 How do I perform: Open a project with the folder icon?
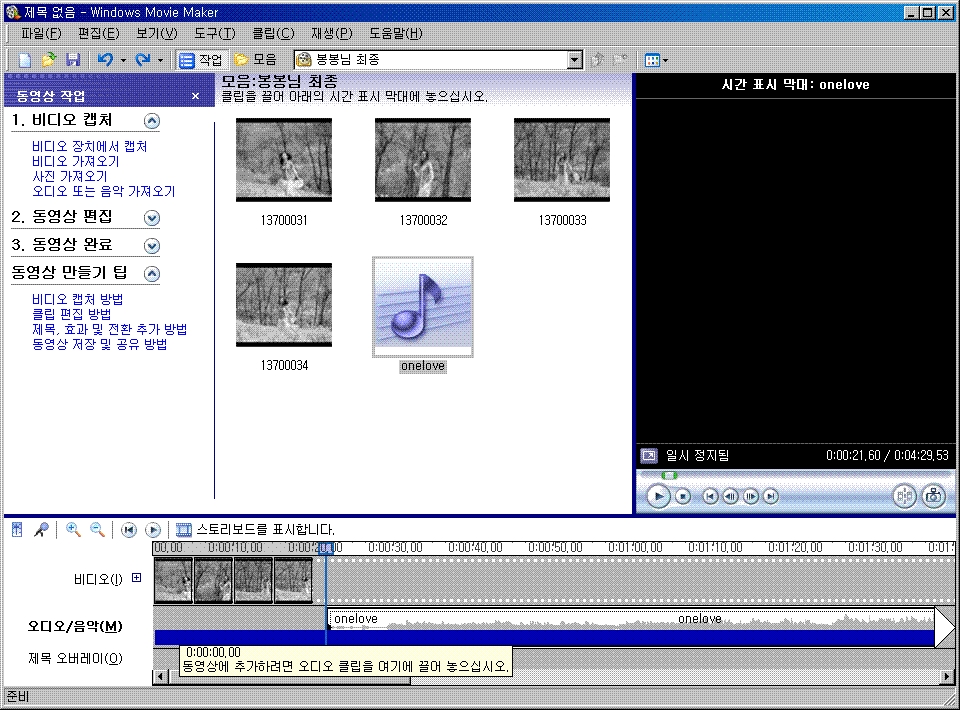48,59
